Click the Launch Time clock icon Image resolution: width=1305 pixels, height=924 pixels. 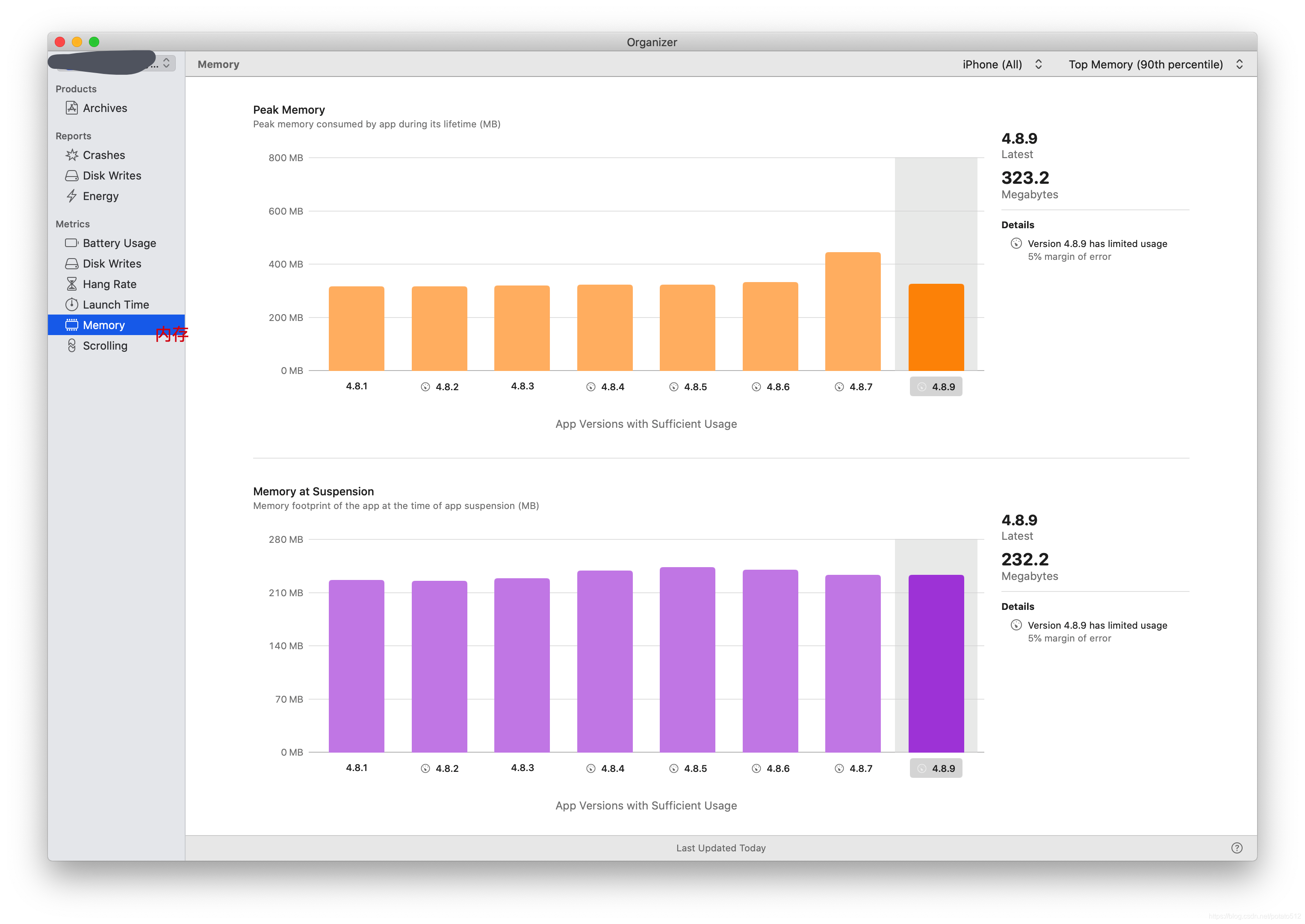(72, 304)
